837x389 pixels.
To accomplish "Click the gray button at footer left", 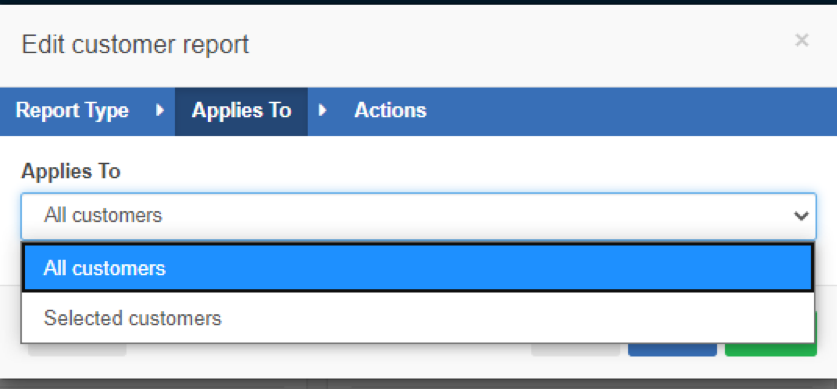I will (77, 350).
